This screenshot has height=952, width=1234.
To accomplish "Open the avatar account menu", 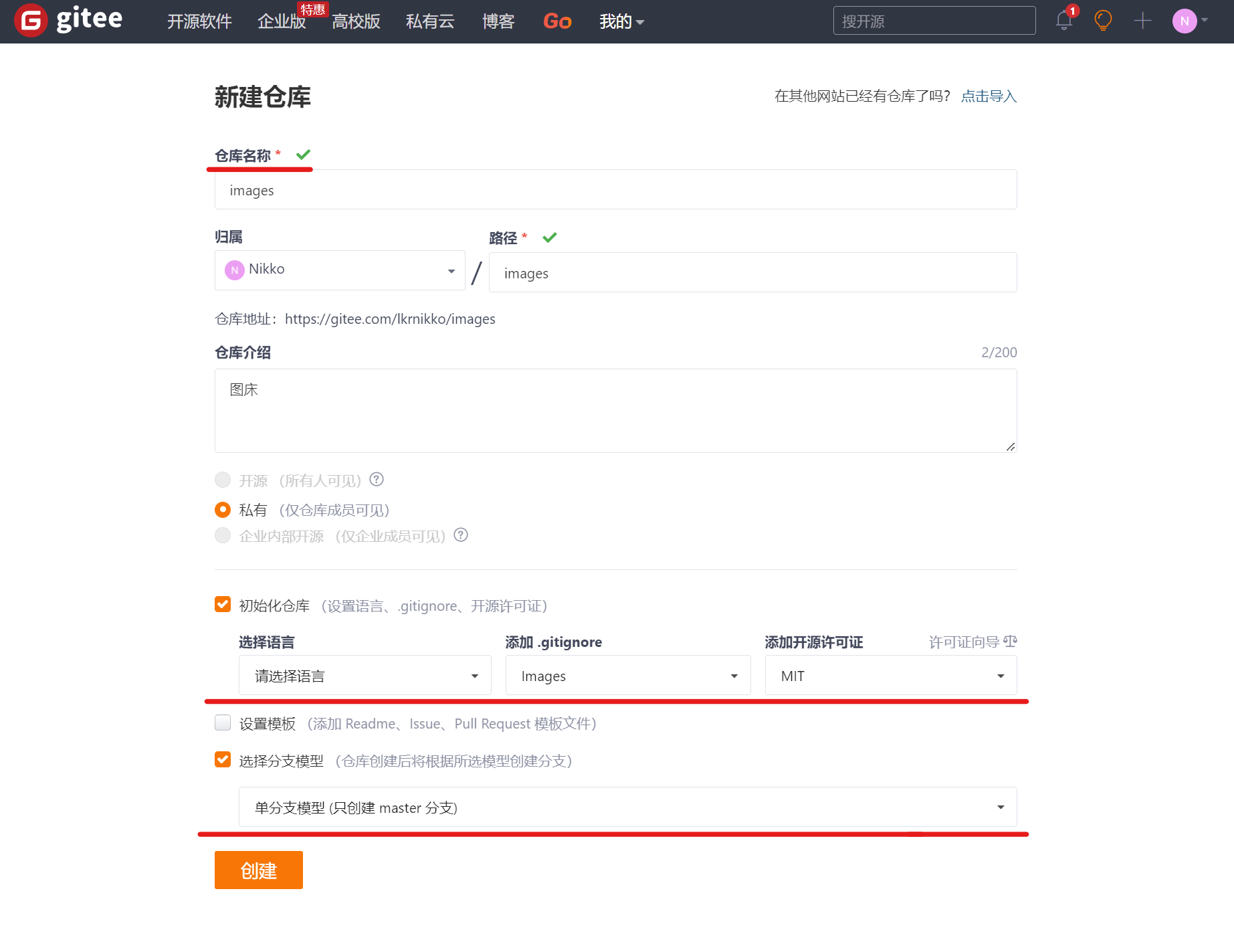I will [1185, 21].
